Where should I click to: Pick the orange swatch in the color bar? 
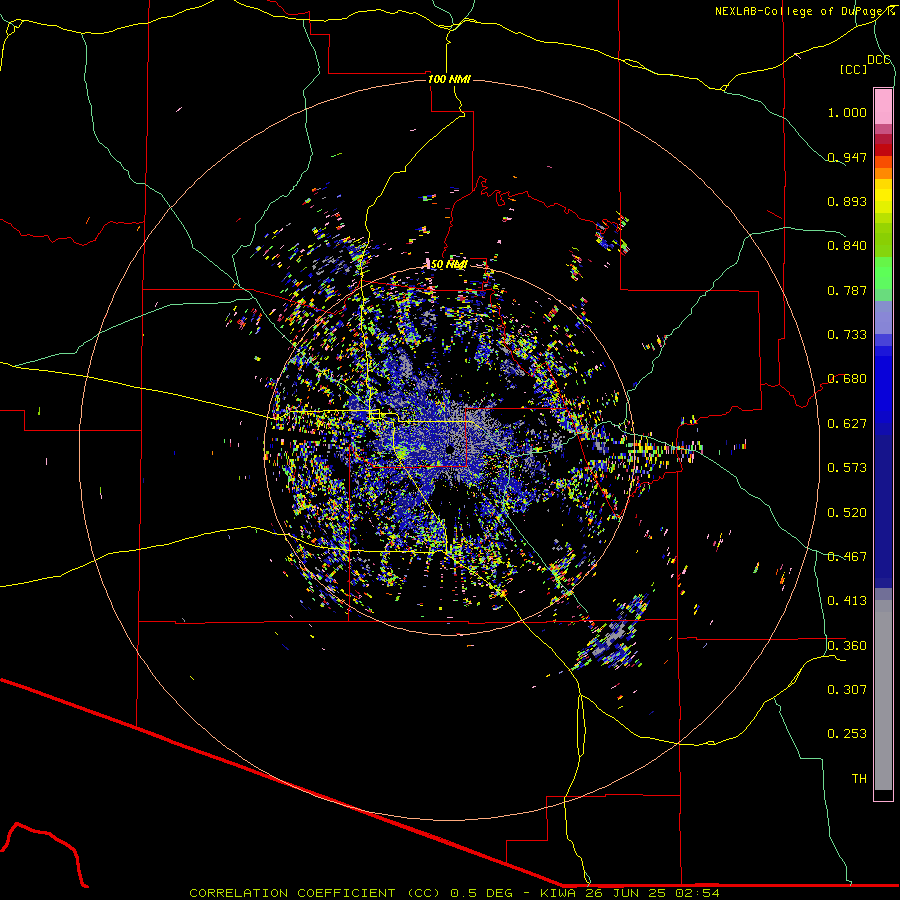tap(883, 173)
